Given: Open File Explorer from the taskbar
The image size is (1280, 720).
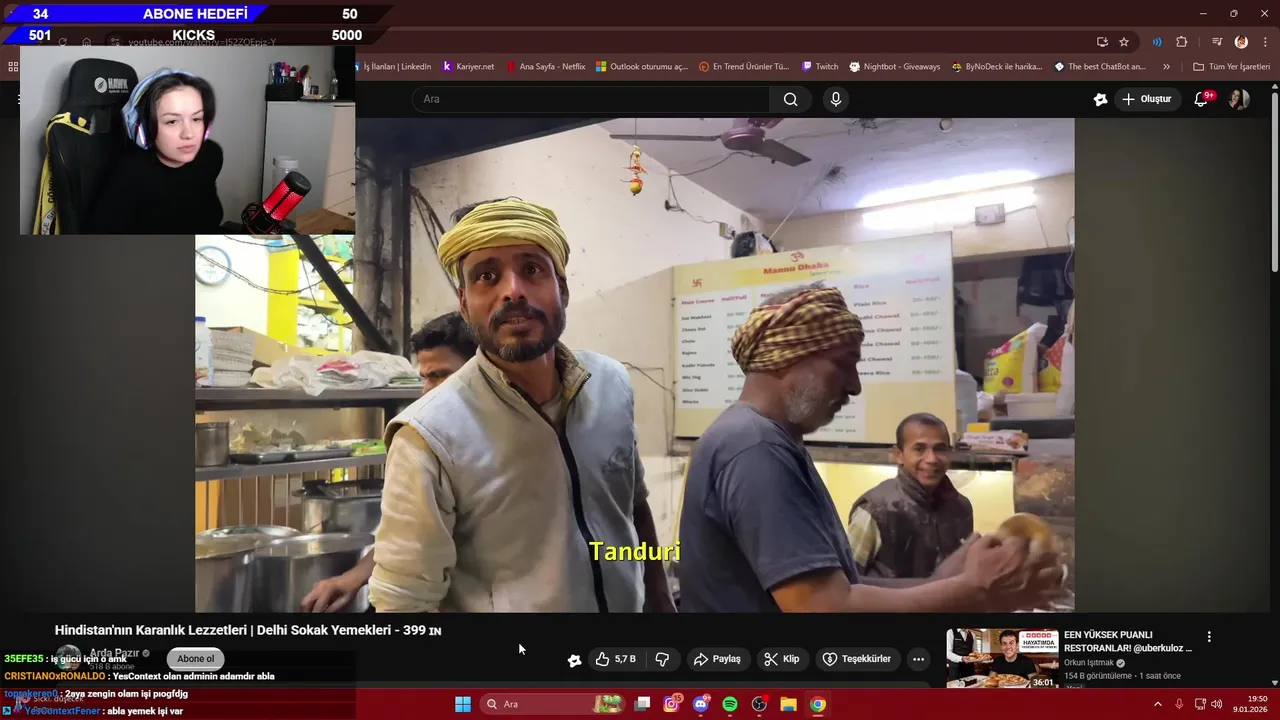Looking at the screenshot, I should click(x=788, y=704).
